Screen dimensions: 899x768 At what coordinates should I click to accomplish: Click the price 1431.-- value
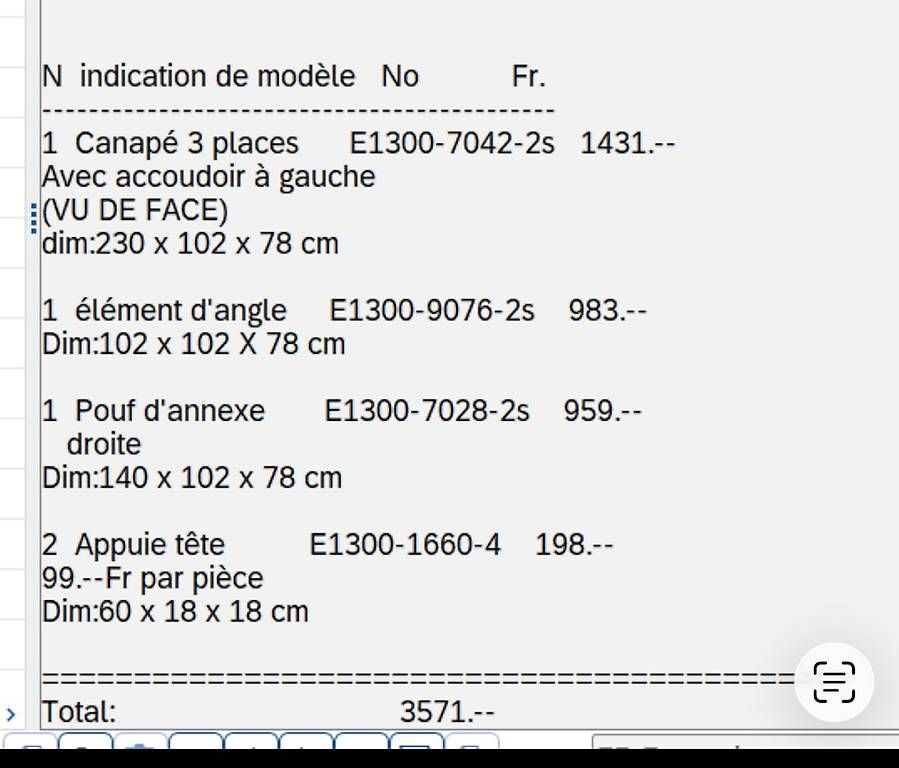627,143
